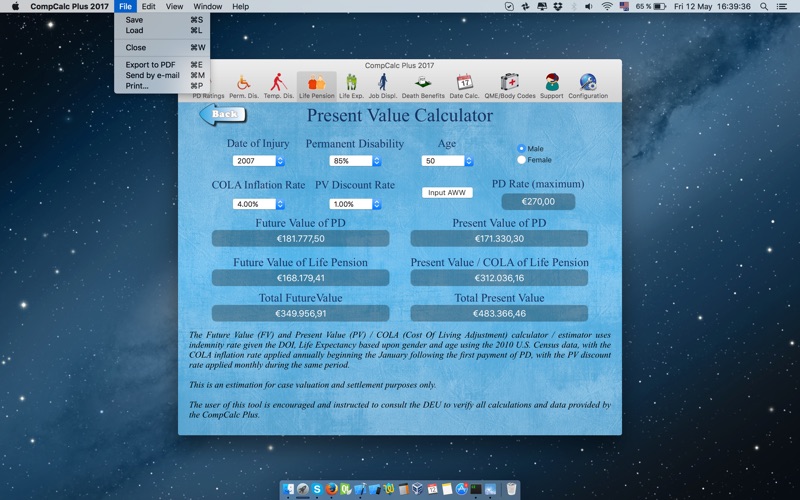Image resolution: width=800 pixels, height=500 pixels.
Task: Open Notification Center list icon
Action: coord(781,6)
